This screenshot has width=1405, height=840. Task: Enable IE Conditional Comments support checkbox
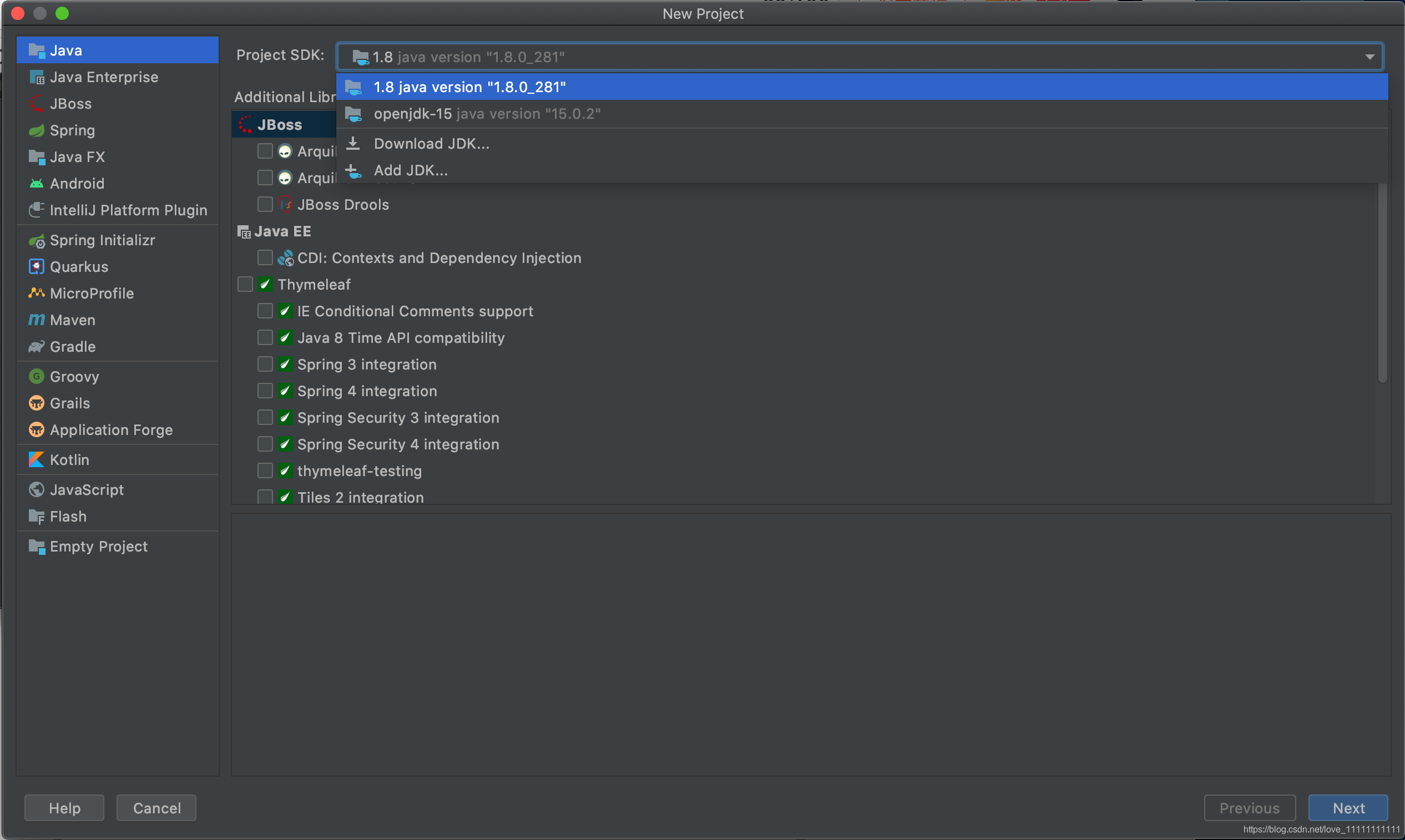click(x=265, y=311)
